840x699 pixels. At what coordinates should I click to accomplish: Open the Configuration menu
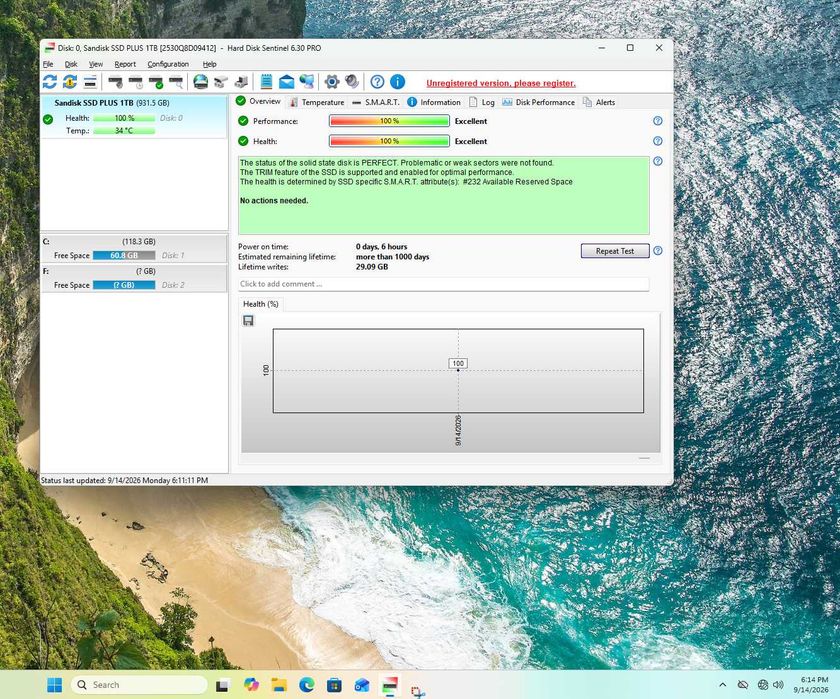point(168,64)
